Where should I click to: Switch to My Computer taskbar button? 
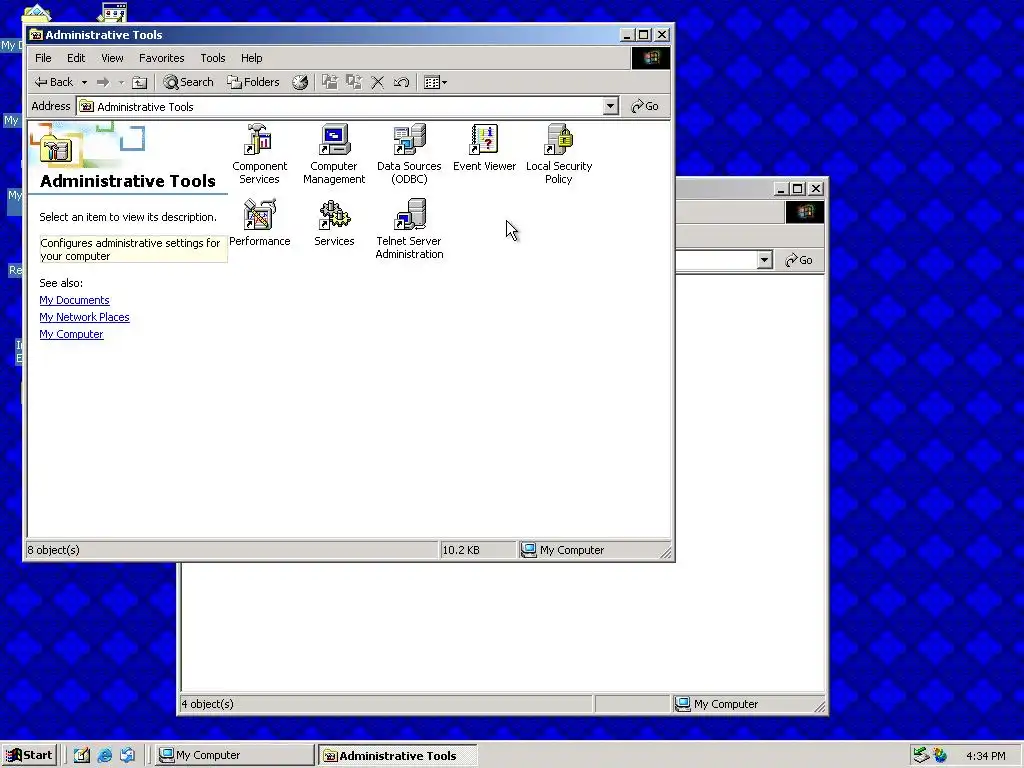[x=235, y=756]
